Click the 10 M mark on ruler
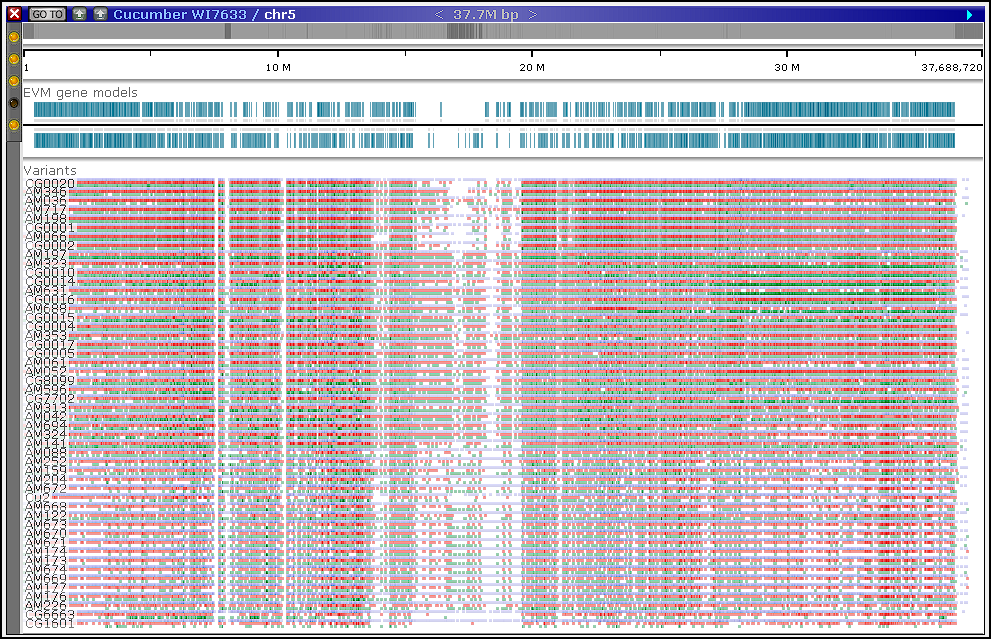991x639 pixels. [278, 68]
